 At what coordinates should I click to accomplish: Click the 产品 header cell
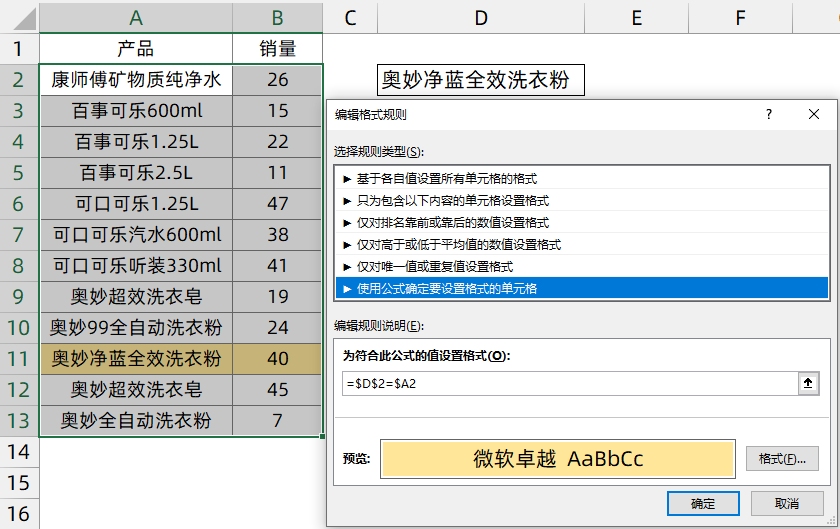tap(136, 49)
